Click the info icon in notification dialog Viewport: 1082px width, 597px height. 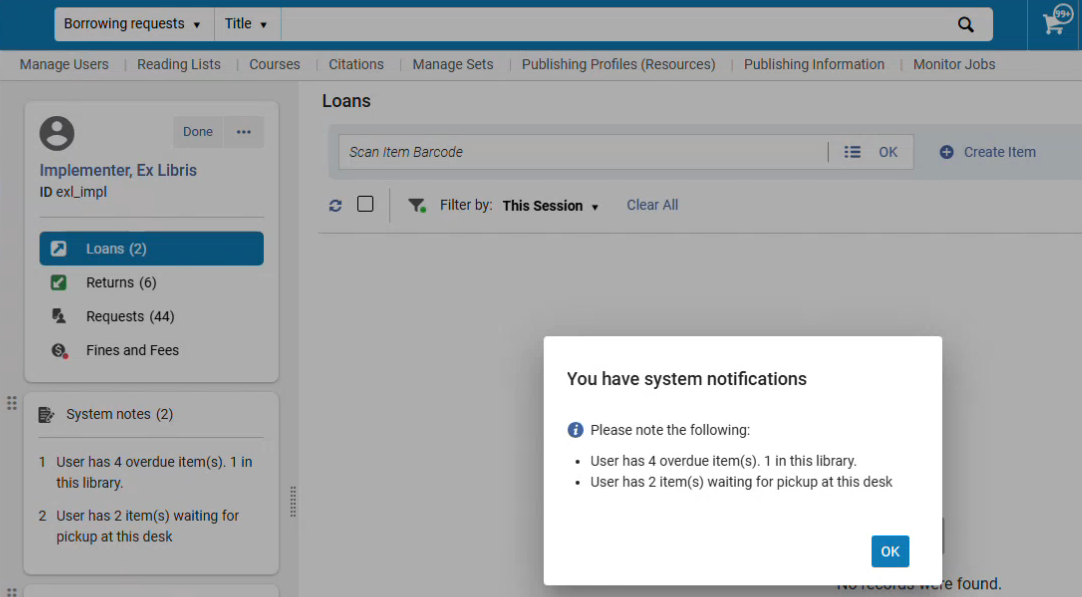(575, 430)
